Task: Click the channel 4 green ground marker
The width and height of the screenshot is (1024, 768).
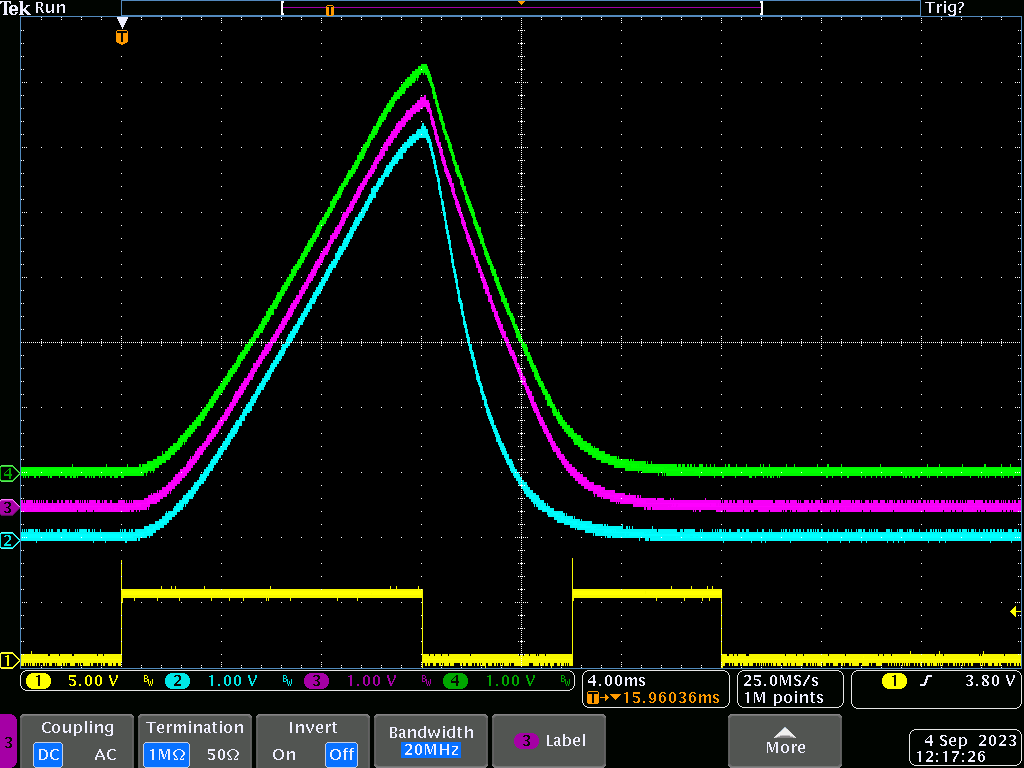Action: click(9, 472)
